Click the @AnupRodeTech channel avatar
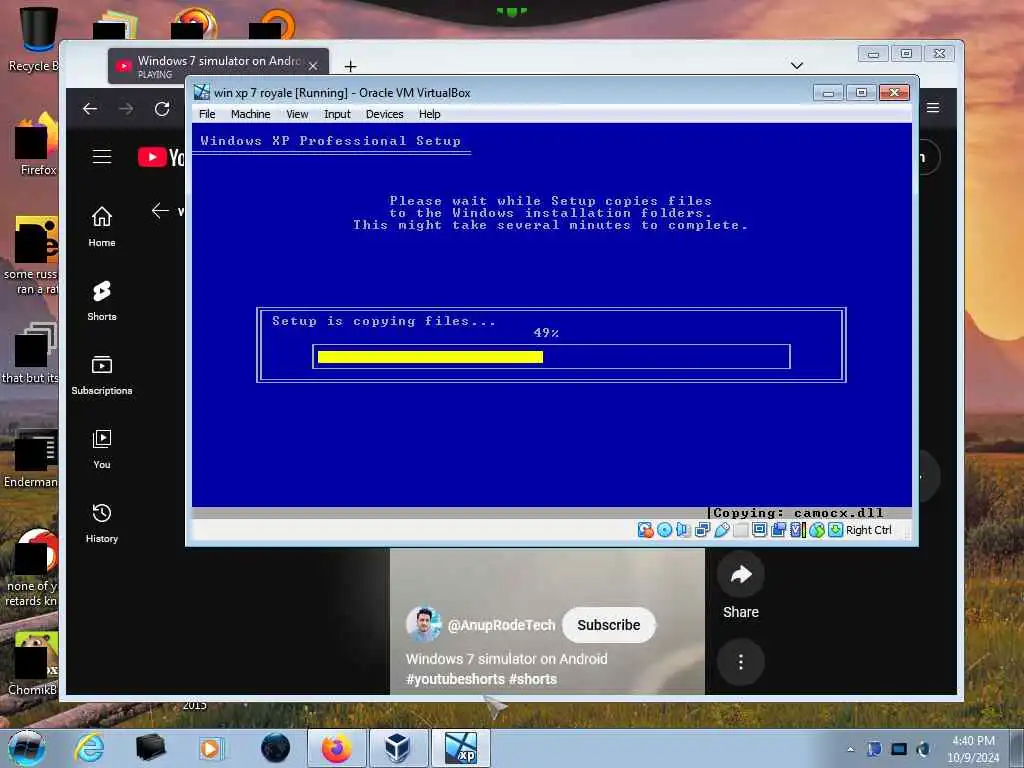1024x768 pixels. coord(423,624)
